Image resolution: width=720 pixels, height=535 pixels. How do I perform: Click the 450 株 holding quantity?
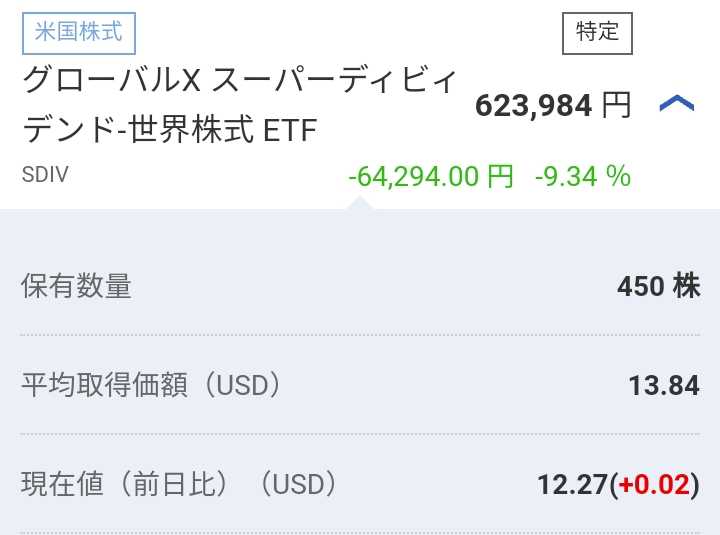(x=658, y=286)
